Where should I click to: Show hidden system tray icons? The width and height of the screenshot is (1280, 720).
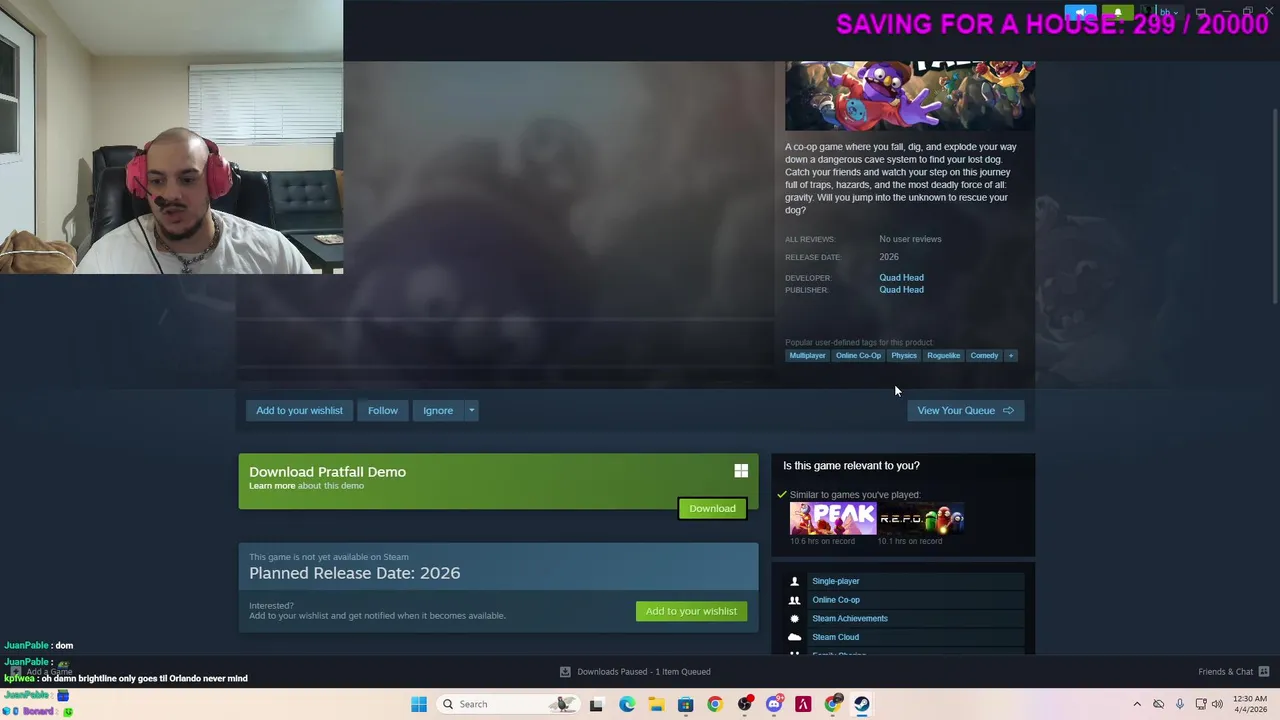pos(1137,704)
